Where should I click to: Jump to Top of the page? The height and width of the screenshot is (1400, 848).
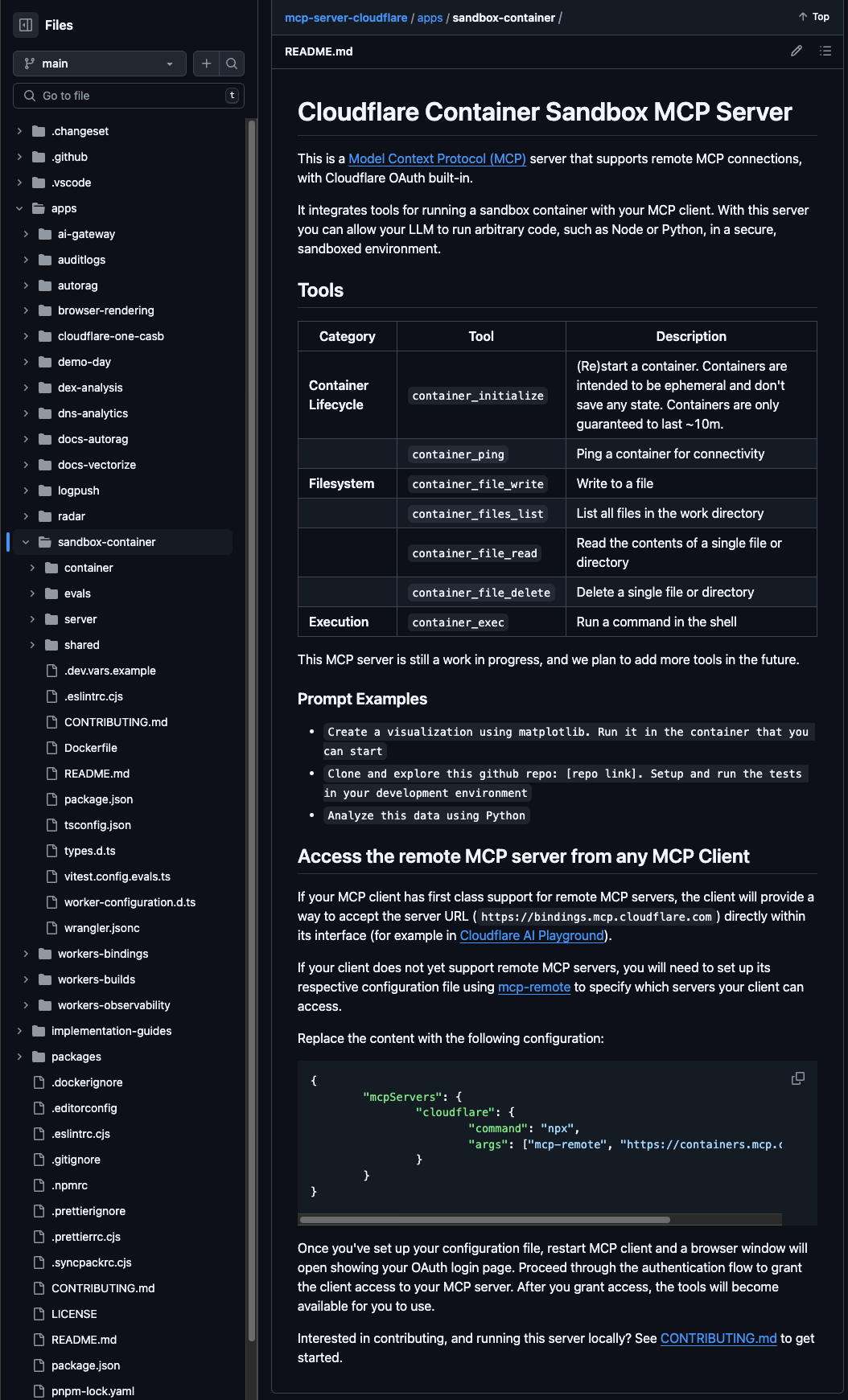coord(813,17)
